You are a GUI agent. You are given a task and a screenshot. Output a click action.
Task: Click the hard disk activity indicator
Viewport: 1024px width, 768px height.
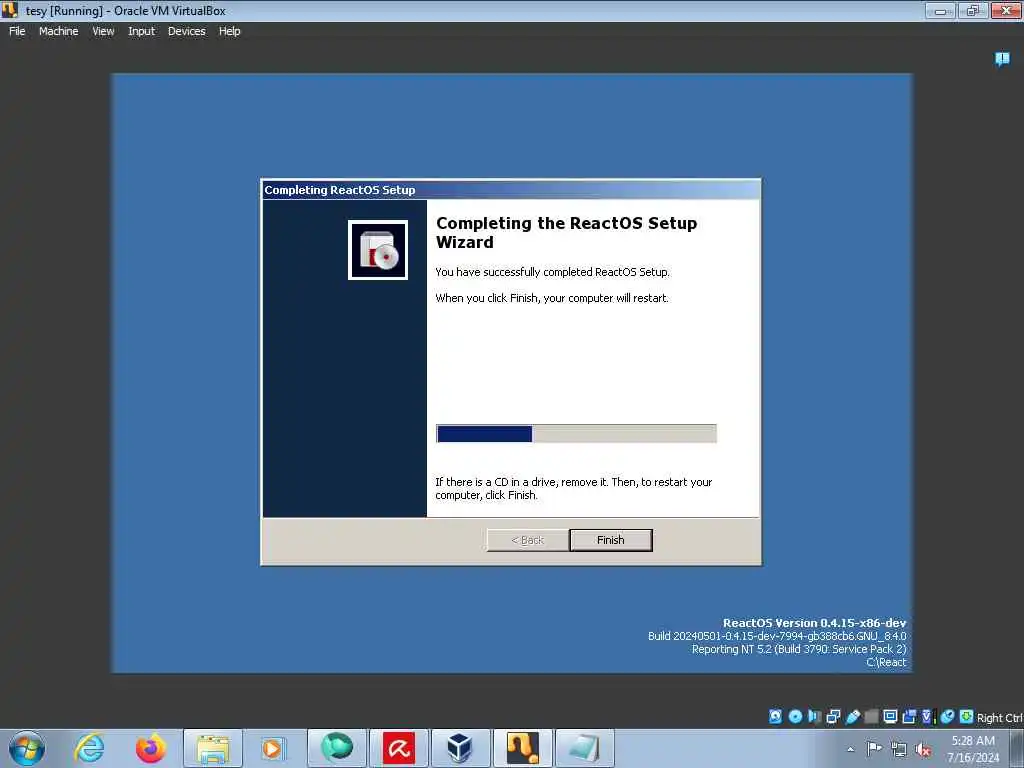click(775, 716)
